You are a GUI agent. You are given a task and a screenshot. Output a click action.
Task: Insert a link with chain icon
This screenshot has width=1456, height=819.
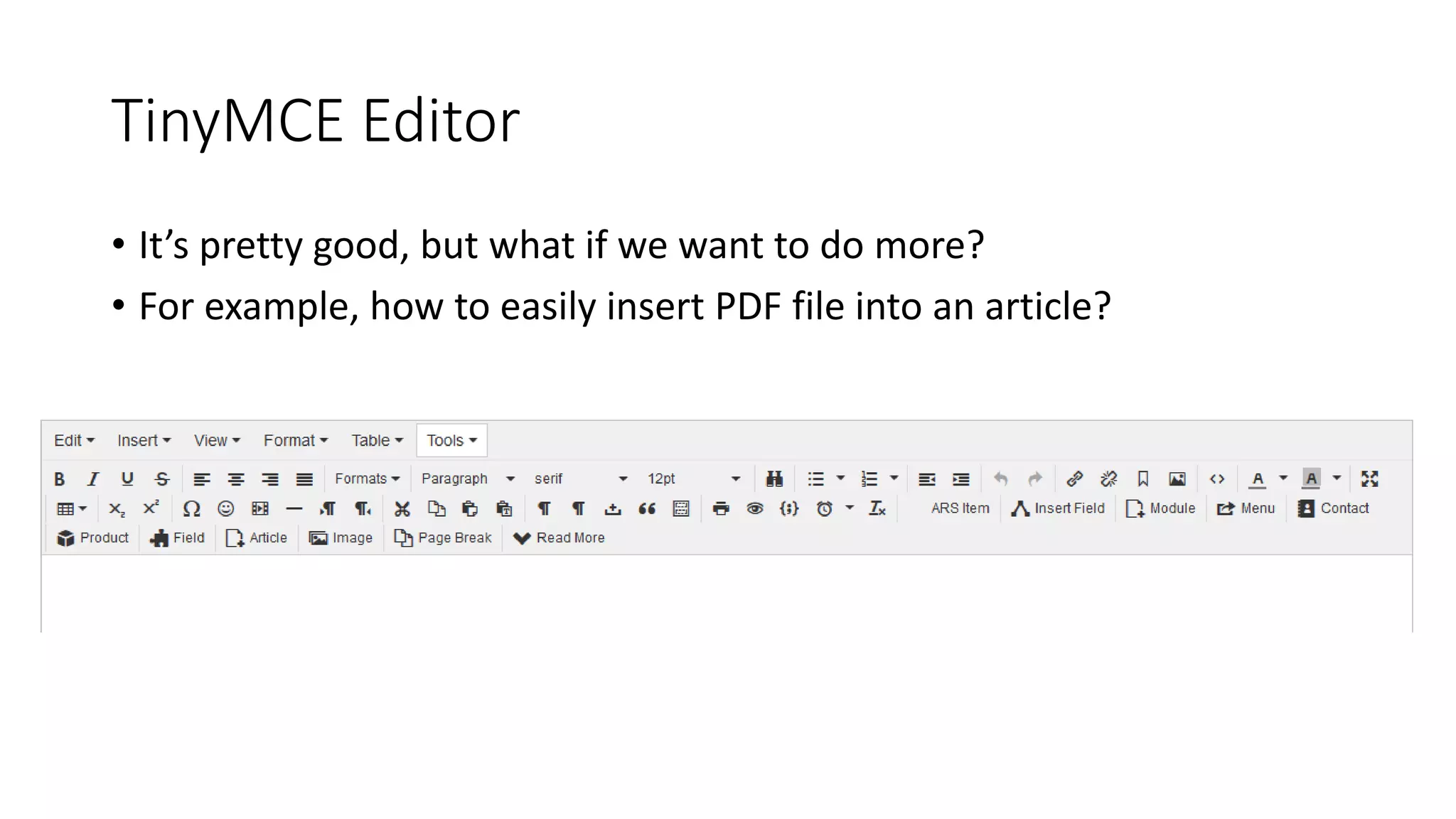tap(1074, 479)
